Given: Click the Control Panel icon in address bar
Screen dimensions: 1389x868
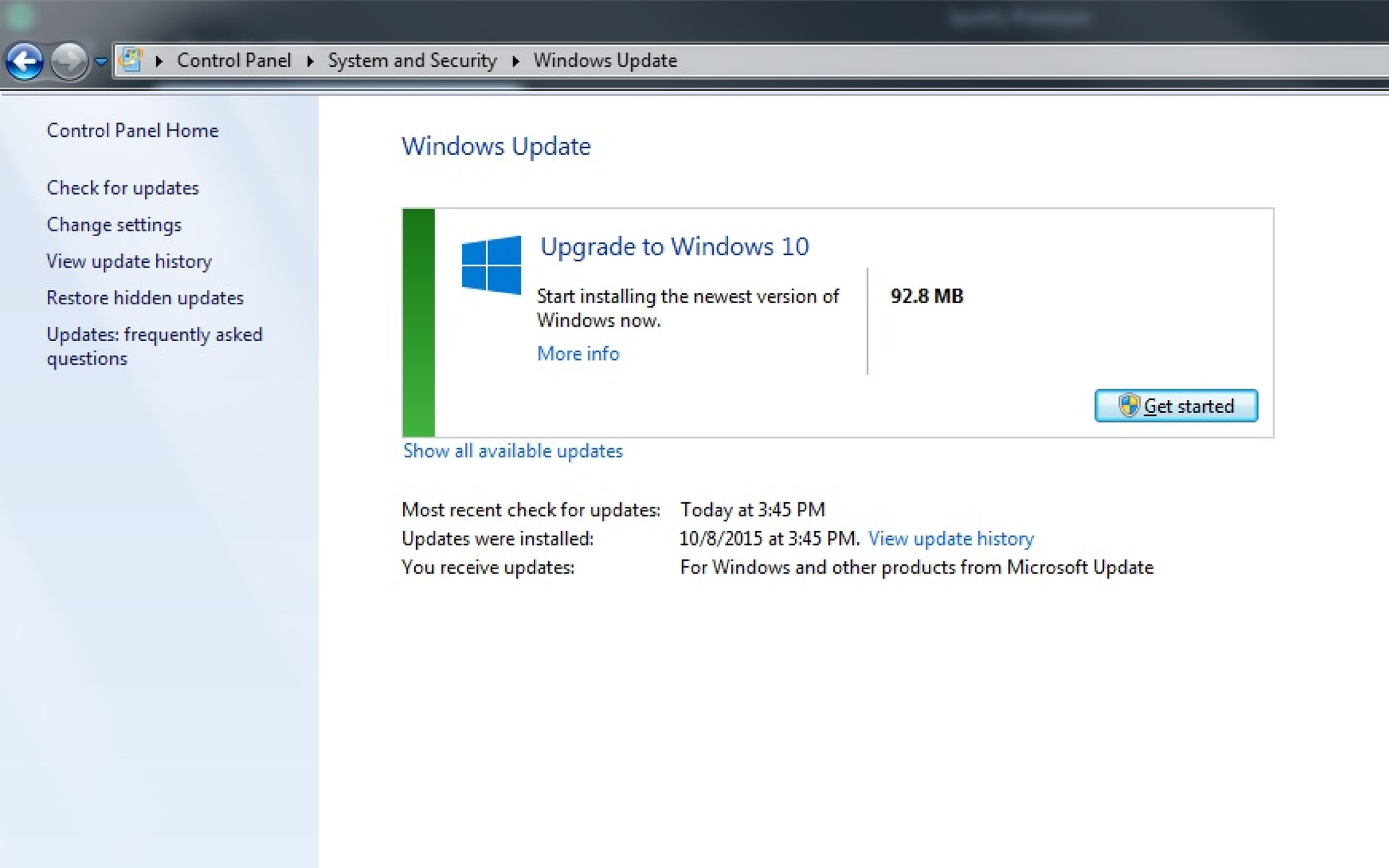Looking at the screenshot, I should point(131,61).
